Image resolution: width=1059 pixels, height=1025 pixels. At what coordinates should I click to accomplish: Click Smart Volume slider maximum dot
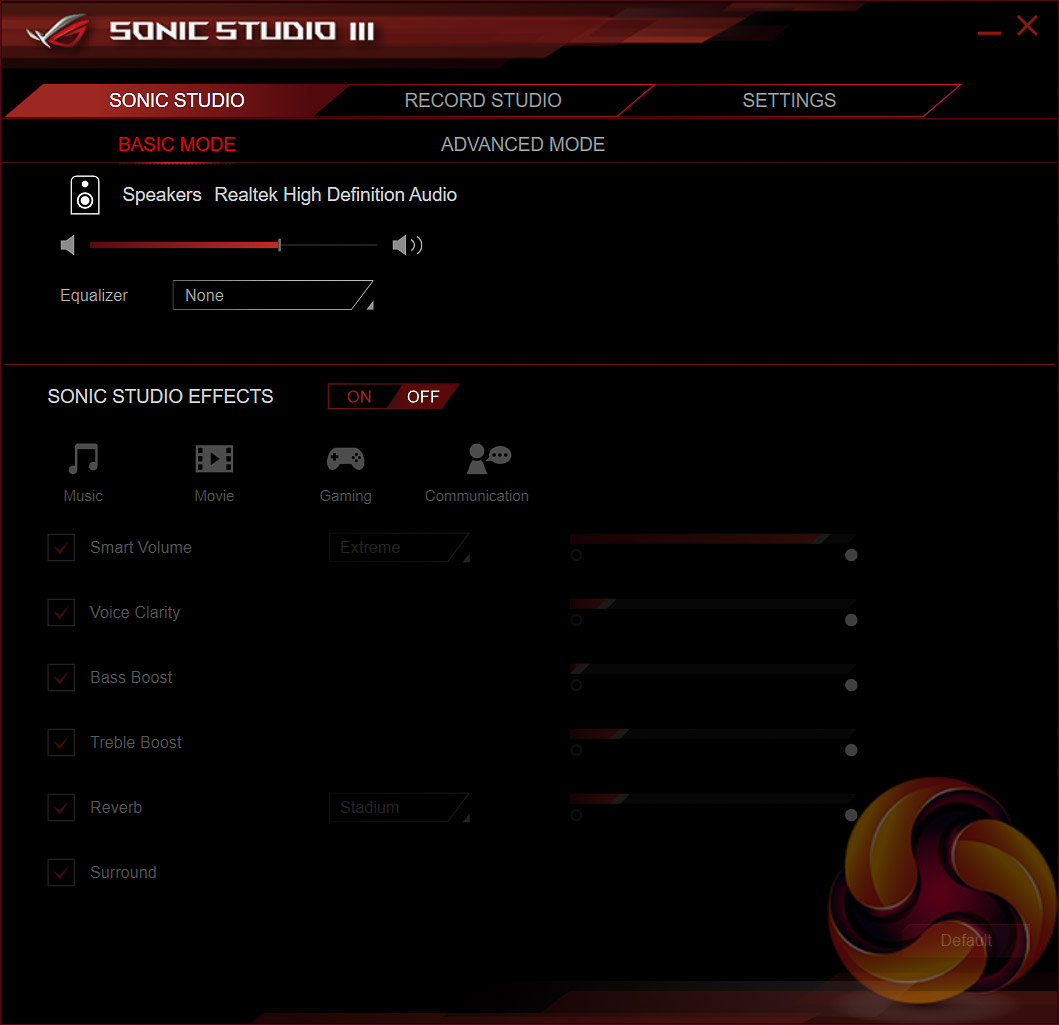pyautogui.click(x=851, y=555)
